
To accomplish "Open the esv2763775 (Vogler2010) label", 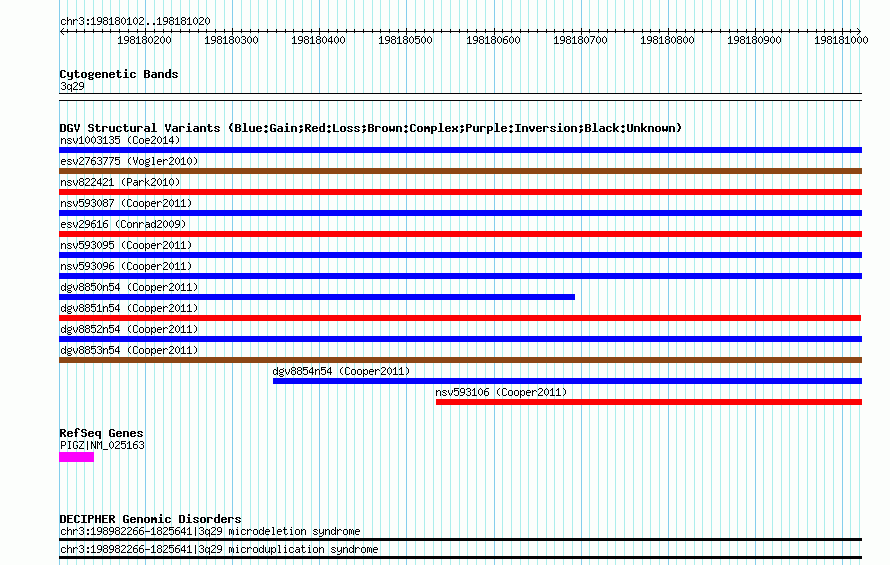I will click(x=129, y=161).
